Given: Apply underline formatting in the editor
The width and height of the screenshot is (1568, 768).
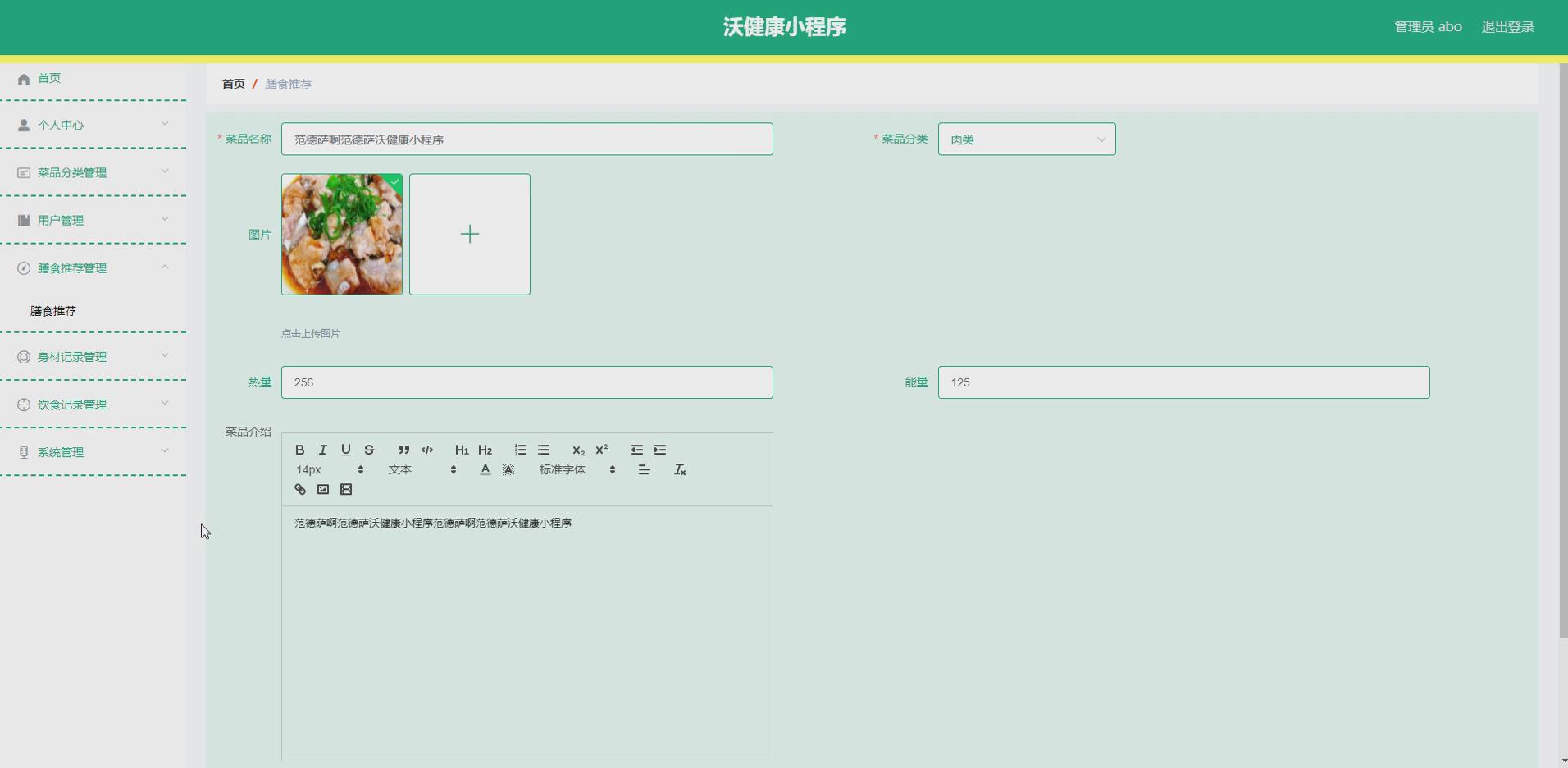Looking at the screenshot, I should coord(346,450).
